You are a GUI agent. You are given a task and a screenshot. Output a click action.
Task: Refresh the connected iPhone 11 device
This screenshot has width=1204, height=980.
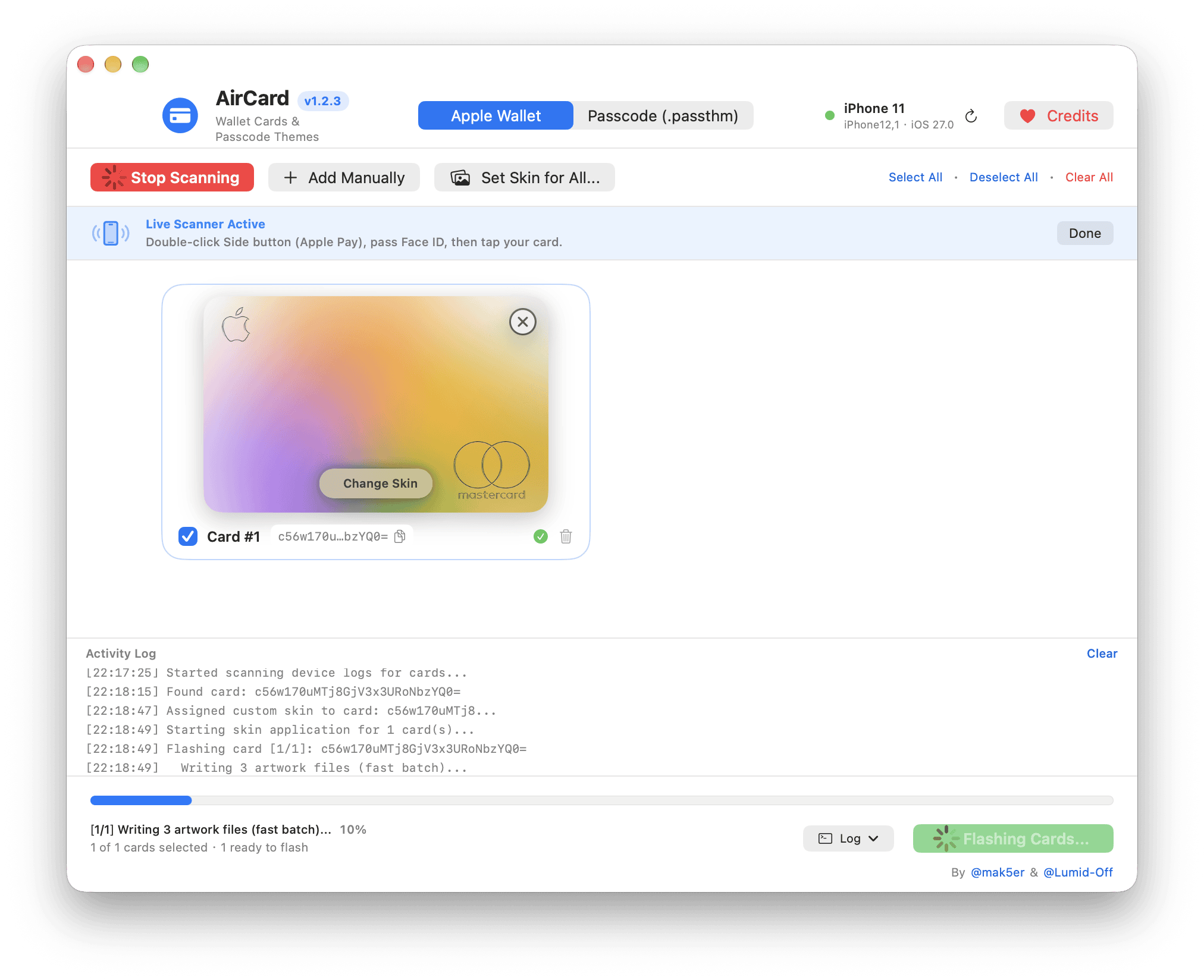click(x=971, y=116)
